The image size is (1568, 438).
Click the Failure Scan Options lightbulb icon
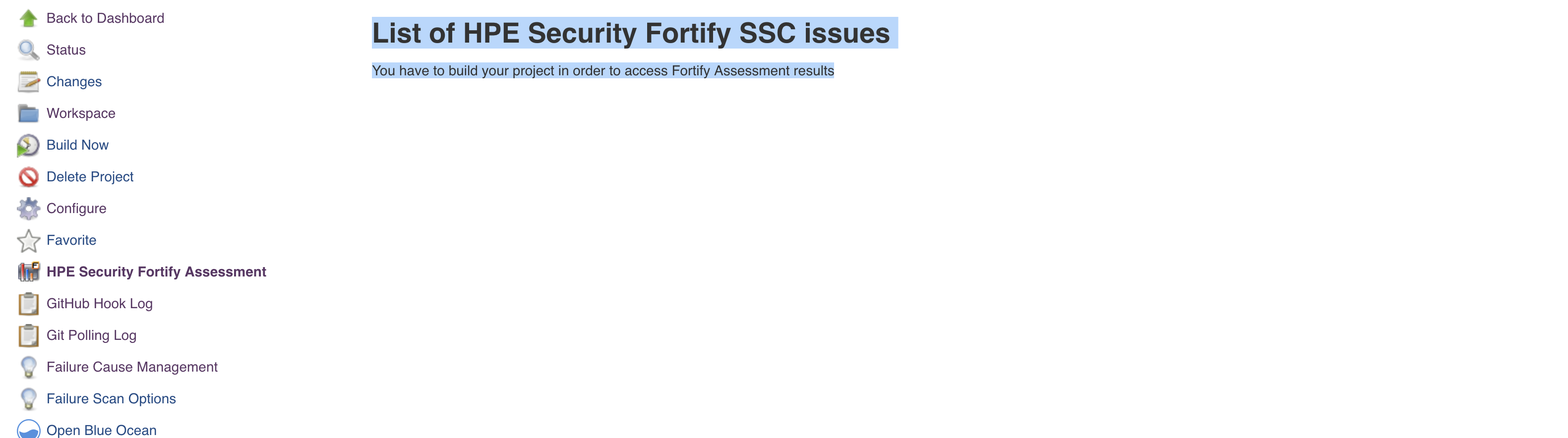click(28, 399)
